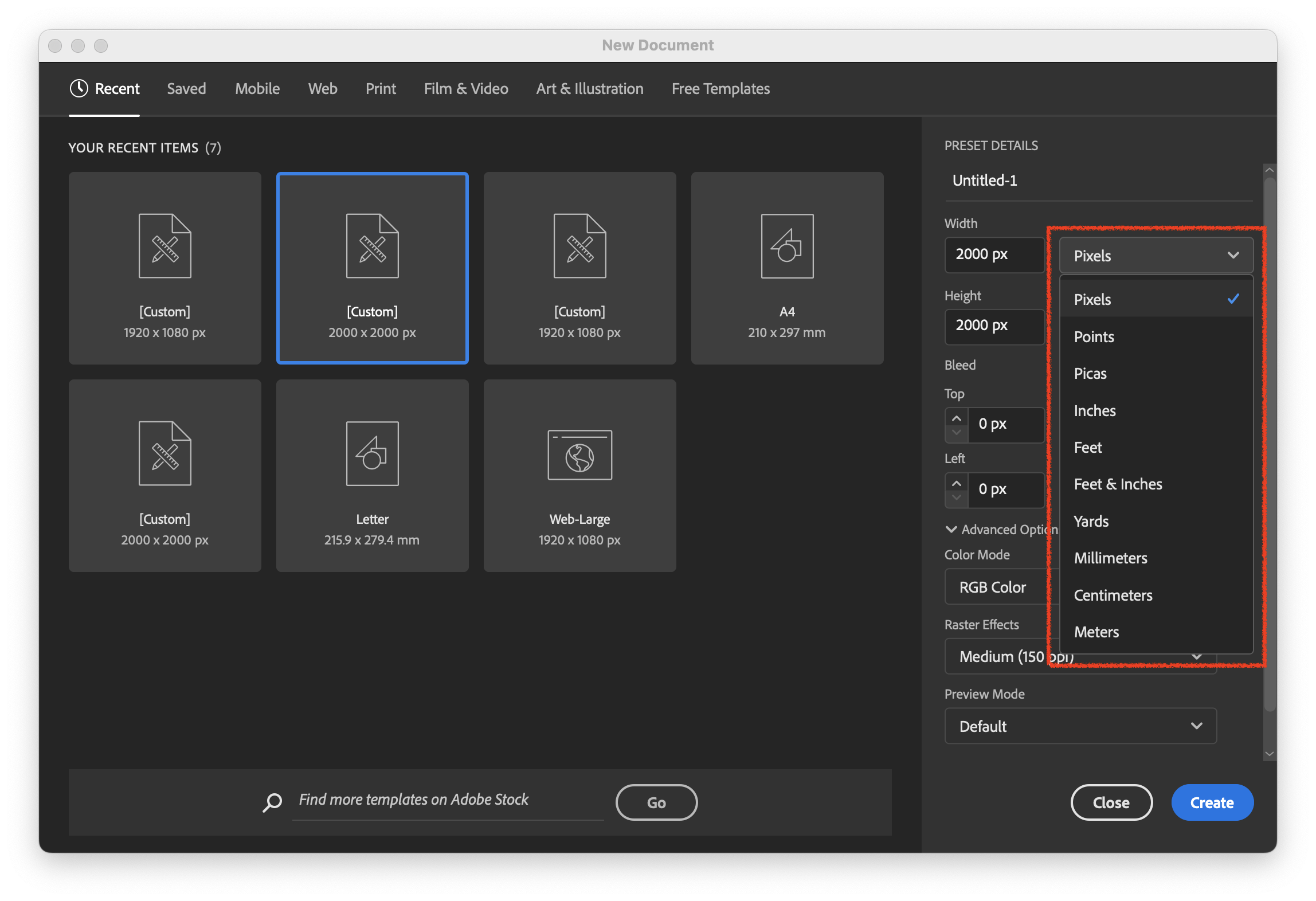Click the Close button
The image size is (1316, 901).
click(1111, 802)
